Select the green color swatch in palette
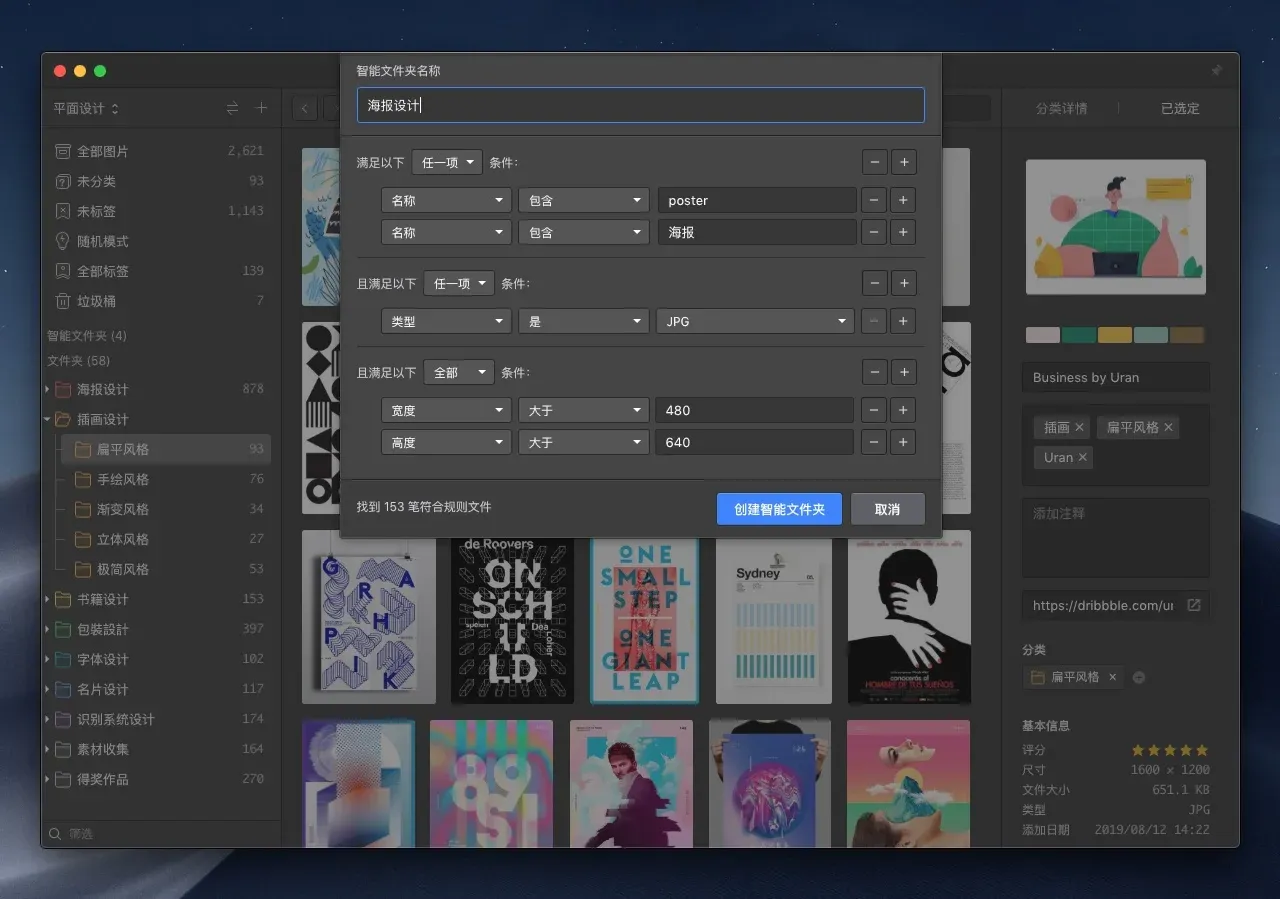1280x899 pixels. (1079, 335)
